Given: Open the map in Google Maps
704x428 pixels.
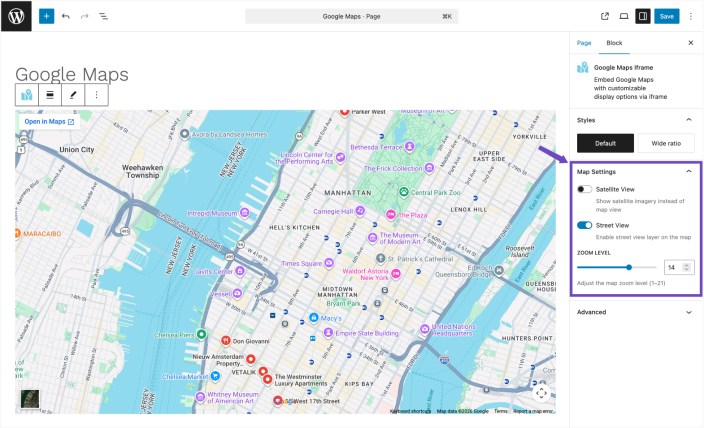Looking at the screenshot, I should click(x=49, y=121).
